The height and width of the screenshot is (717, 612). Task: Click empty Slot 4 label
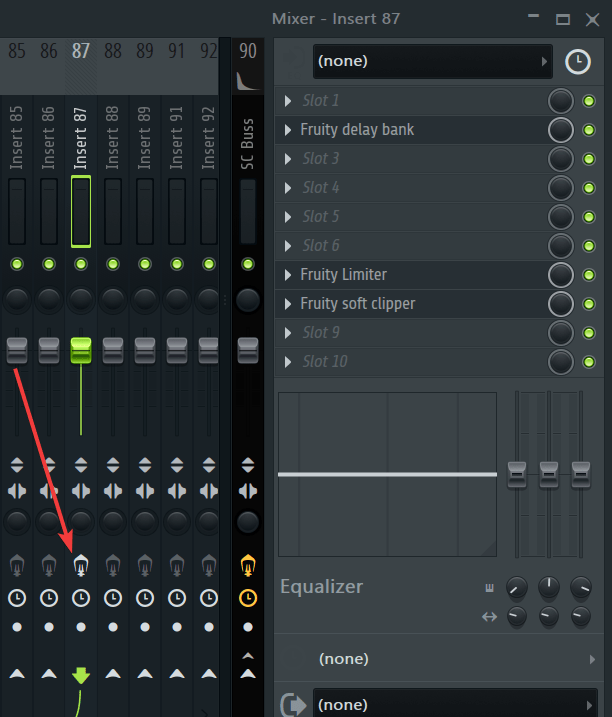click(321, 188)
